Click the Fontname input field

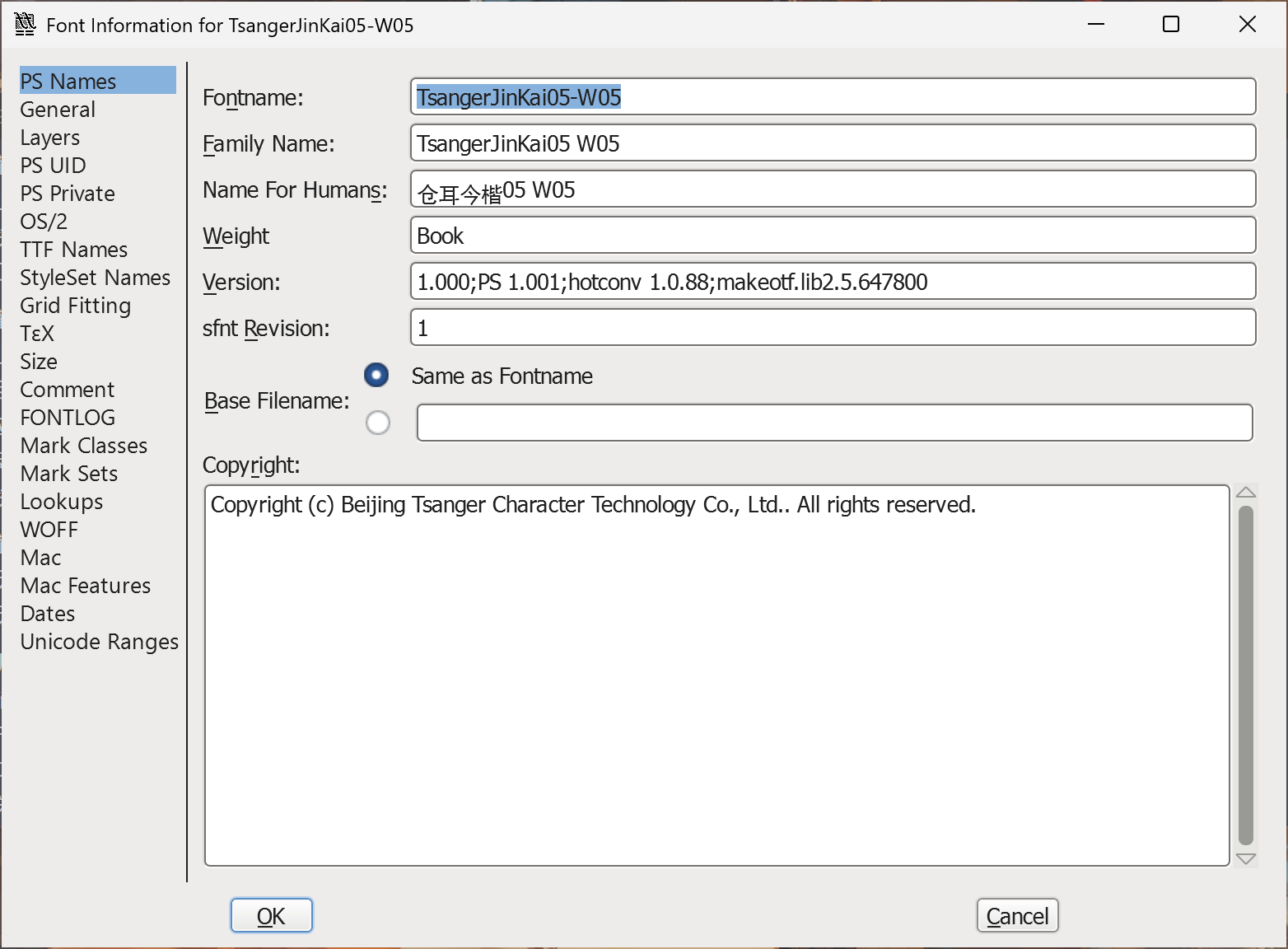[x=833, y=97]
